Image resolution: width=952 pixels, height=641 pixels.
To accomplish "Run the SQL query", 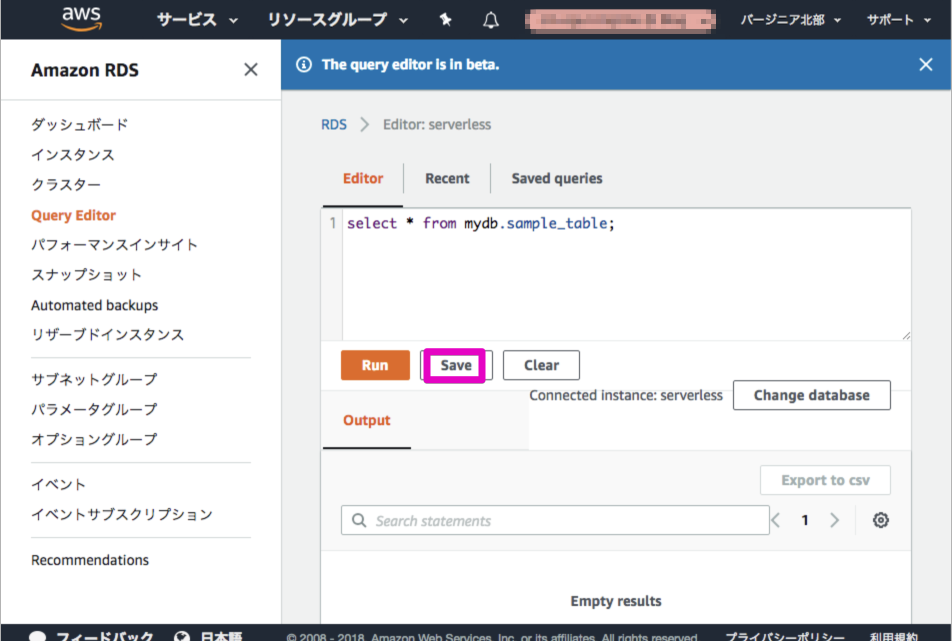I will (375, 364).
